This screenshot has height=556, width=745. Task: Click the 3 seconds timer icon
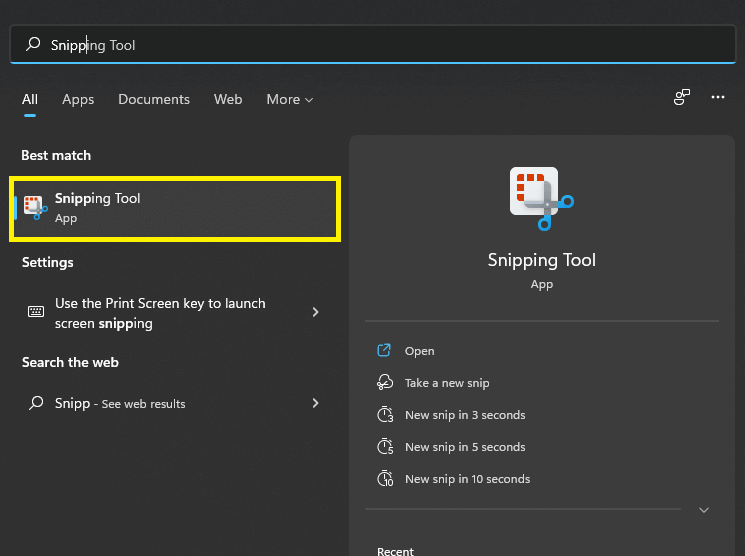[384, 415]
